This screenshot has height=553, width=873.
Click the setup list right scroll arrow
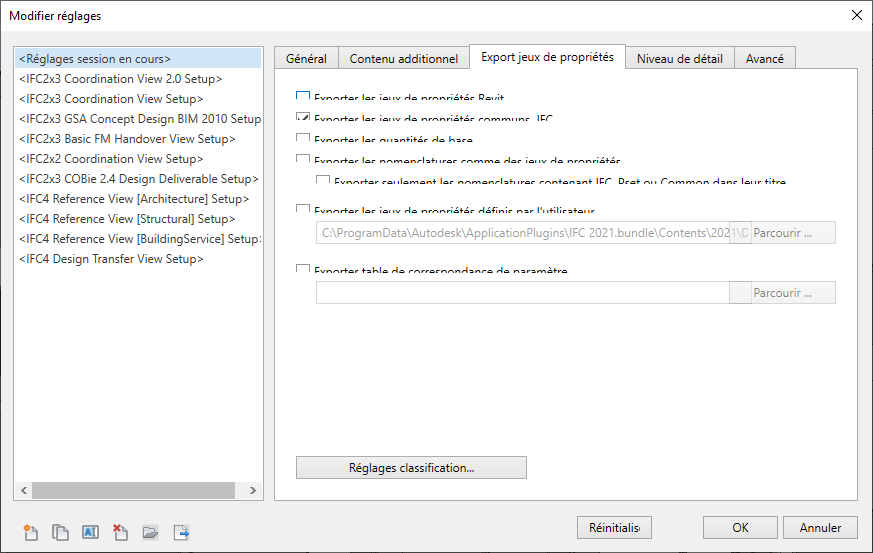point(253,490)
